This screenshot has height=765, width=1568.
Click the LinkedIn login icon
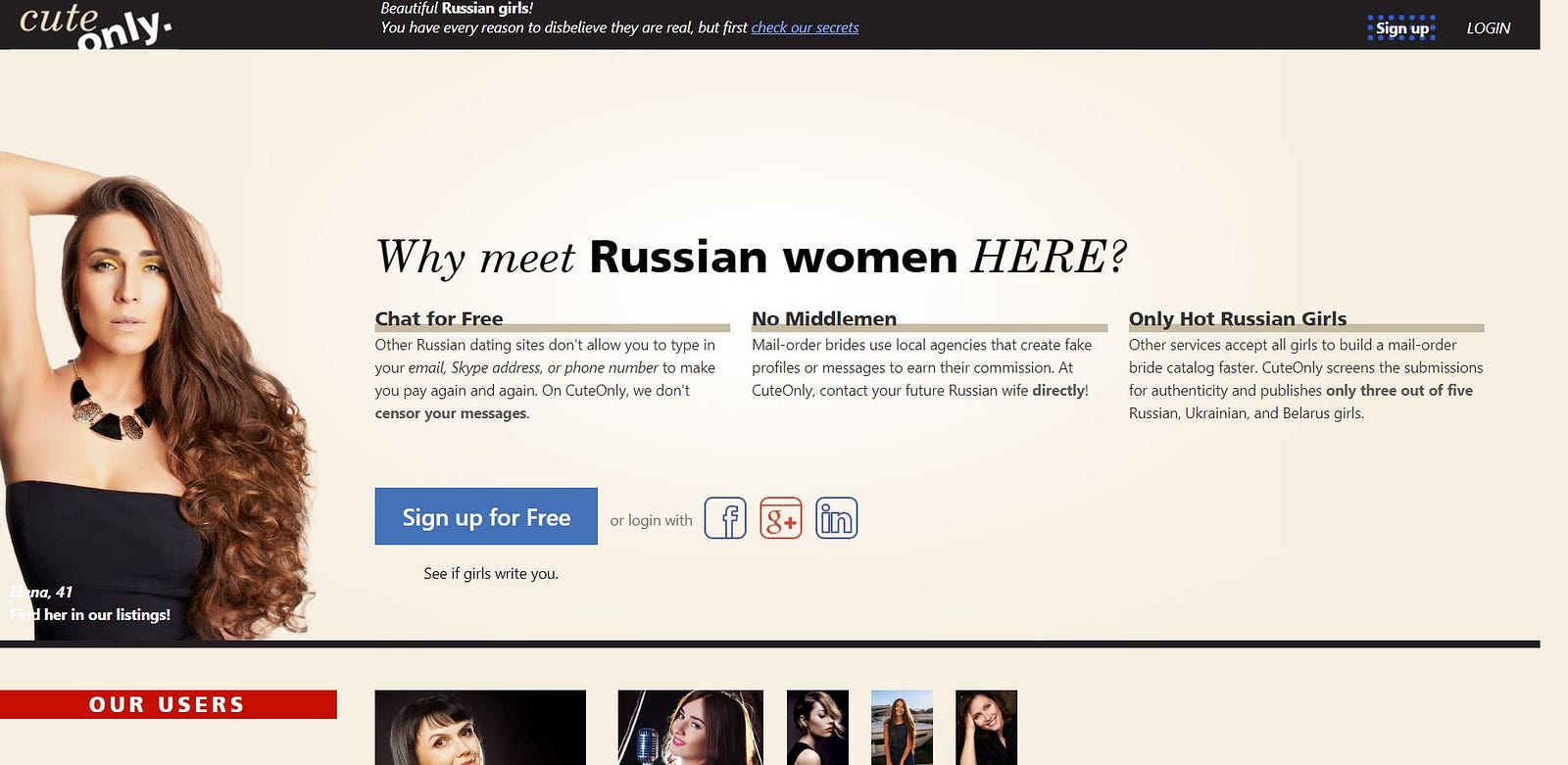[x=836, y=518]
